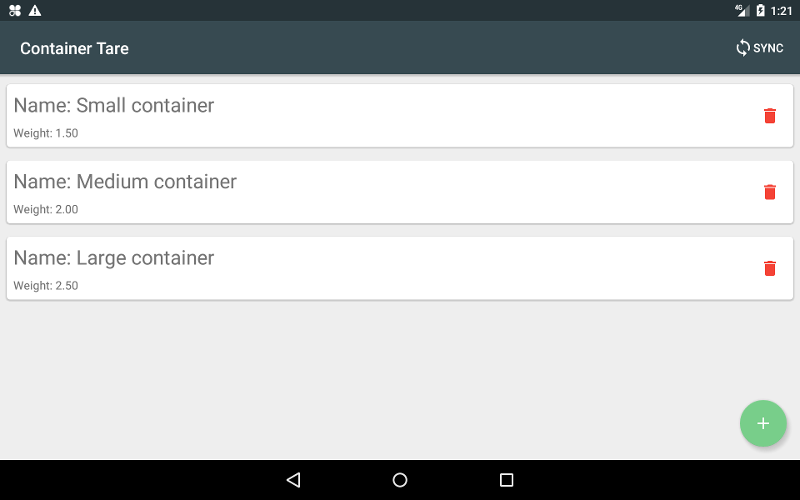This screenshot has width=800, height=500.
Task: Tap the warning triangle notification icon
Action: (x=35, y=10)
